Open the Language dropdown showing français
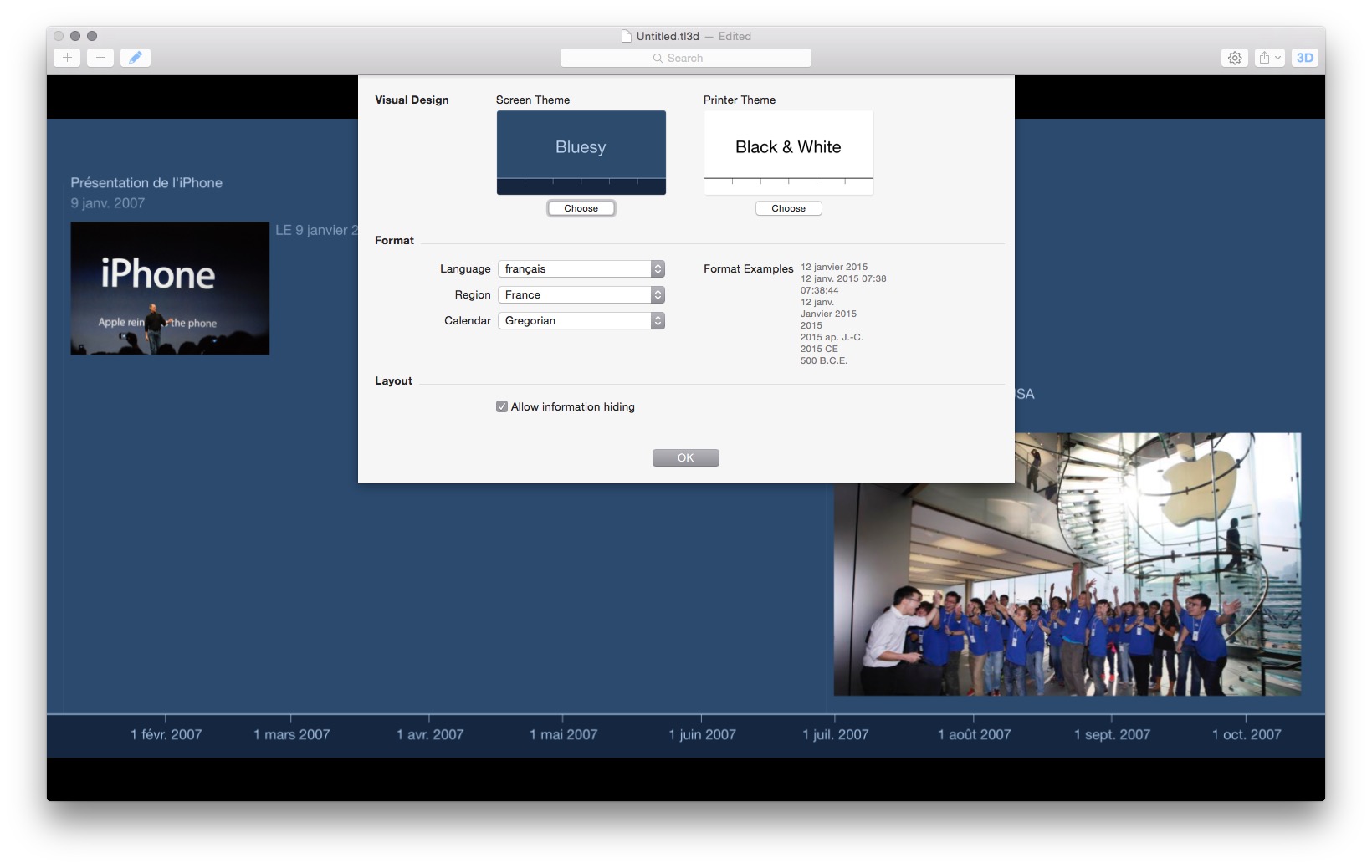The height and width of the screenshot is (868, 1372). pyautogui.click(x=581, y=268)
